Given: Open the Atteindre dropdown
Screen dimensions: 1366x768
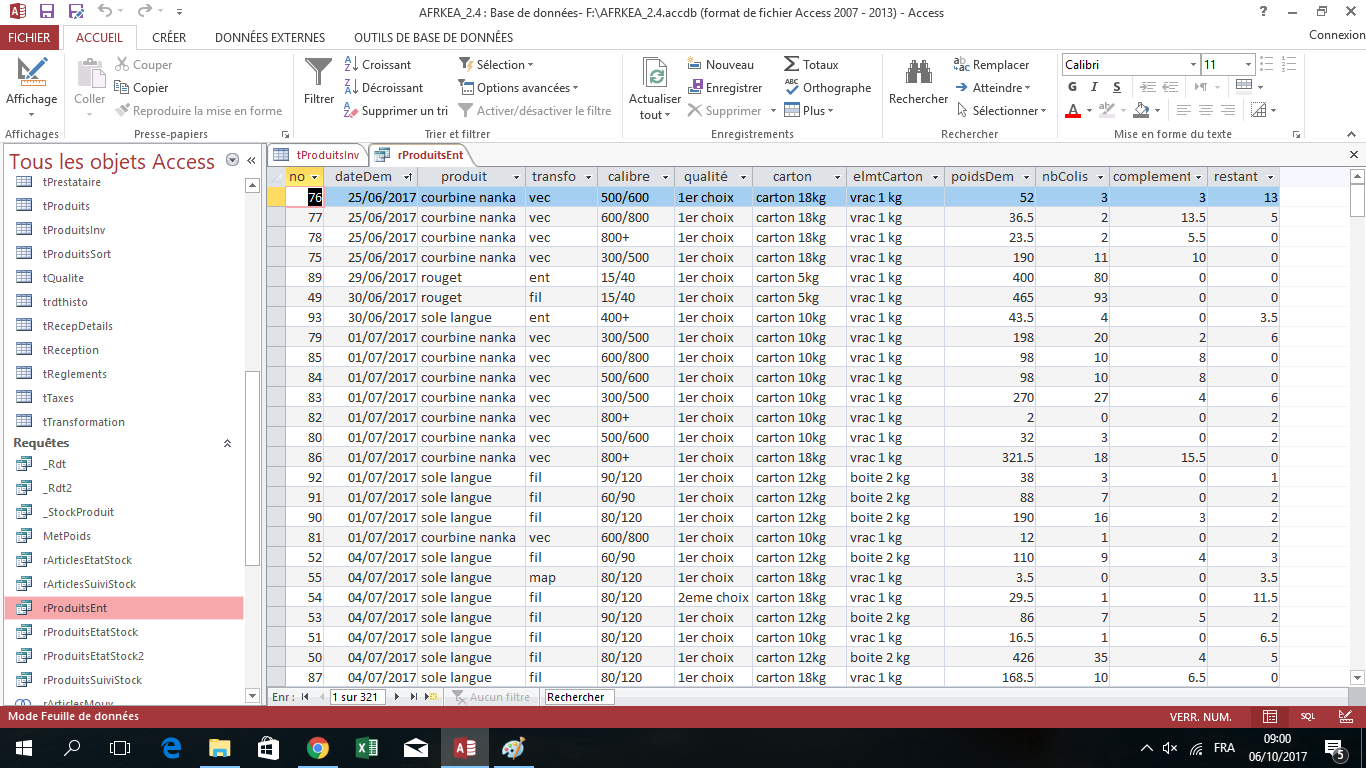Looking at the screenshot, I should (x=992, y=88).
